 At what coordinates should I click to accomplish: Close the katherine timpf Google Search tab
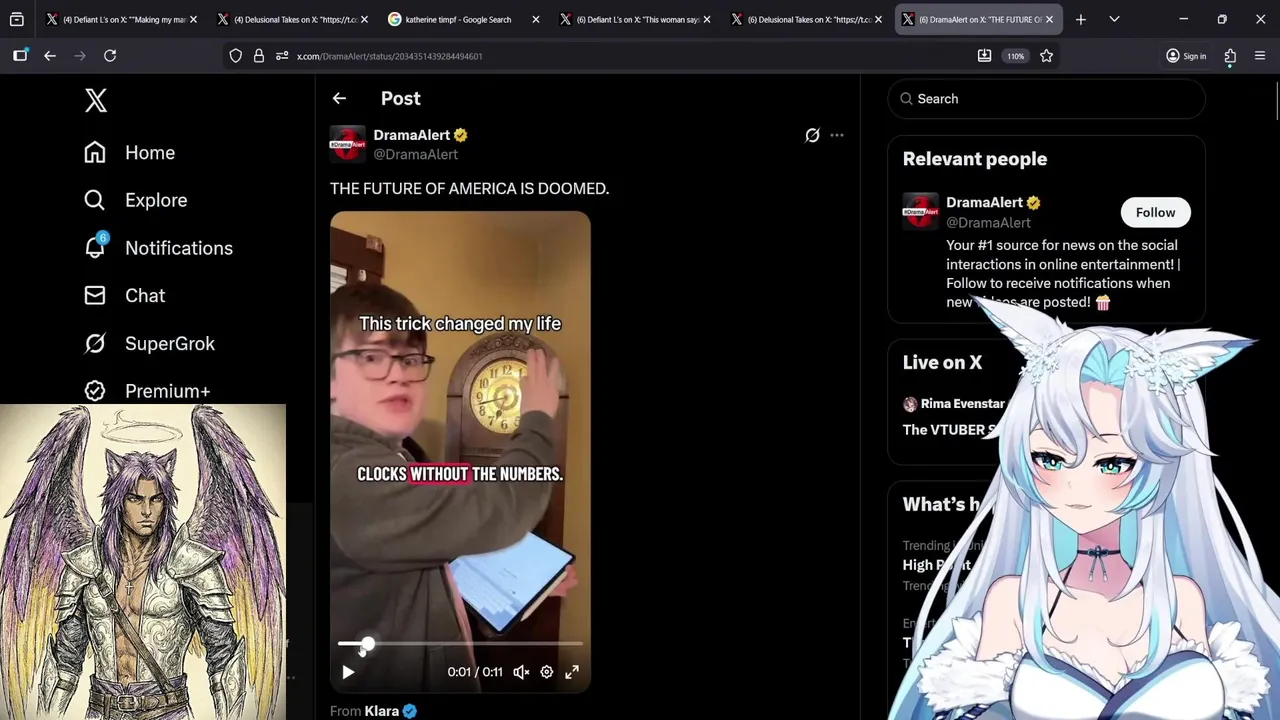tap(536, 19)
